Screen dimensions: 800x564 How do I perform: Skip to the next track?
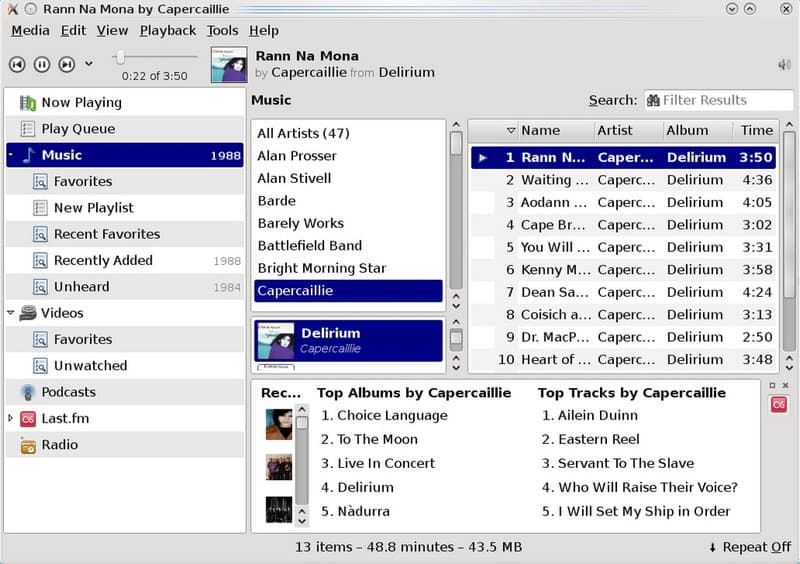(67, 64)
